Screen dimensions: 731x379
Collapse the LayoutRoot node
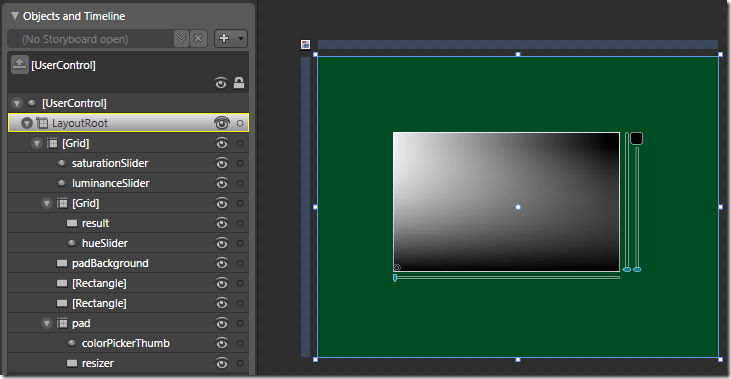27,123
